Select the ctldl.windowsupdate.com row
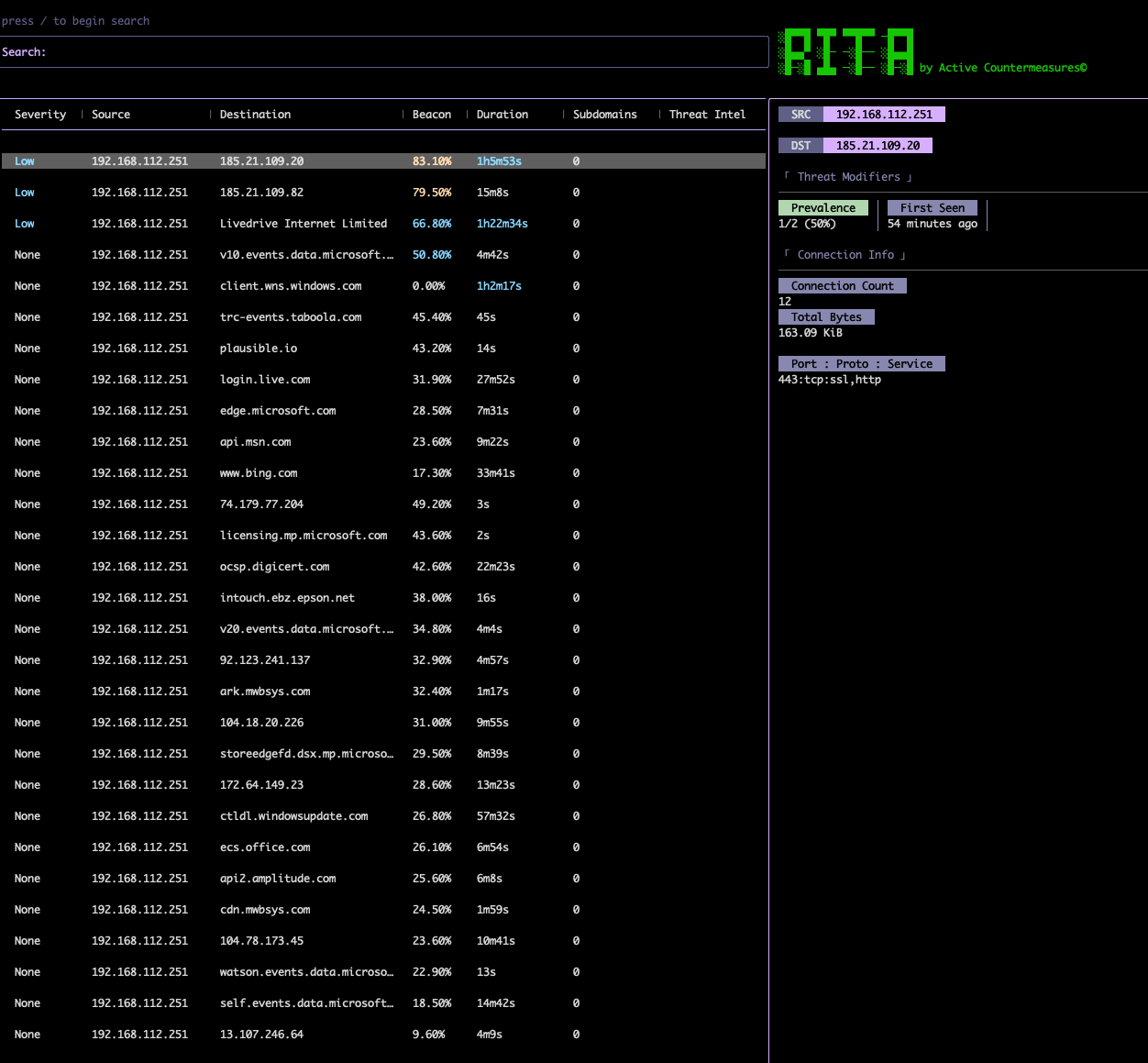This screenshot has height=1063, width=1148. [x=293, y=816]
